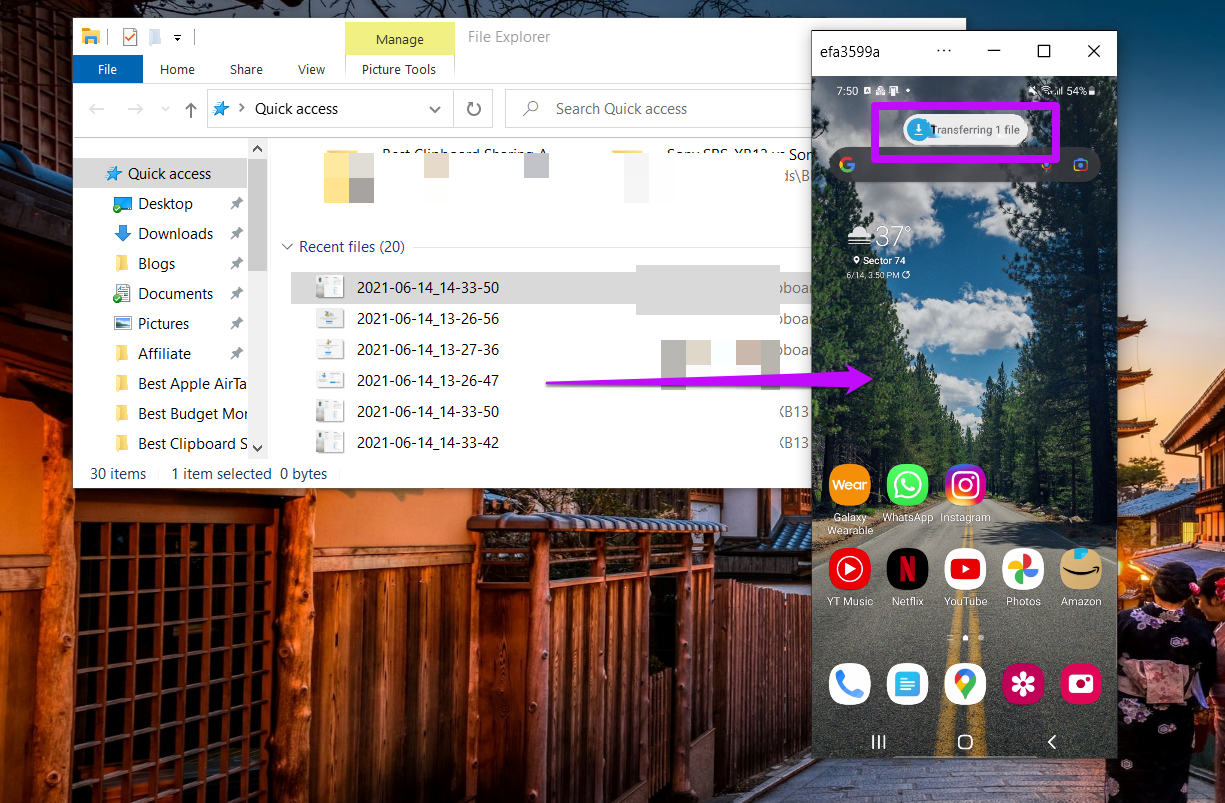Image resolution: width=1225 pixels, height=803 pixels.
Task: Open the File menu
Action: pos(108,69)
